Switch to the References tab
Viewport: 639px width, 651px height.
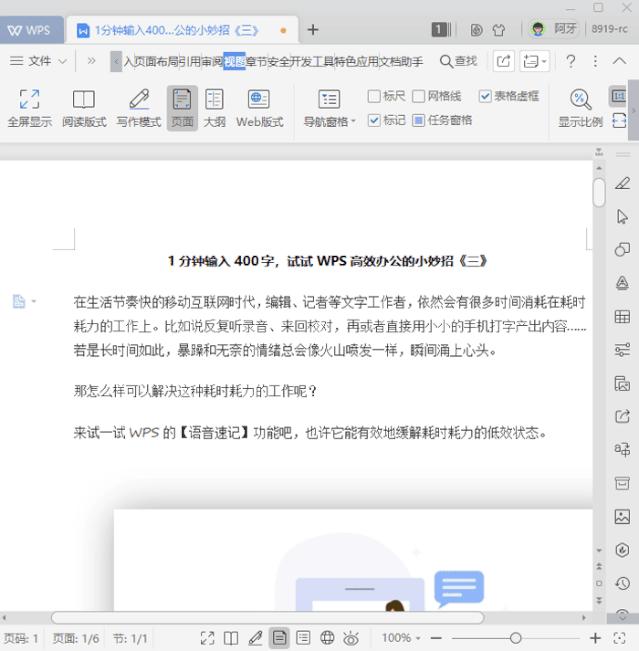[190, 62]
